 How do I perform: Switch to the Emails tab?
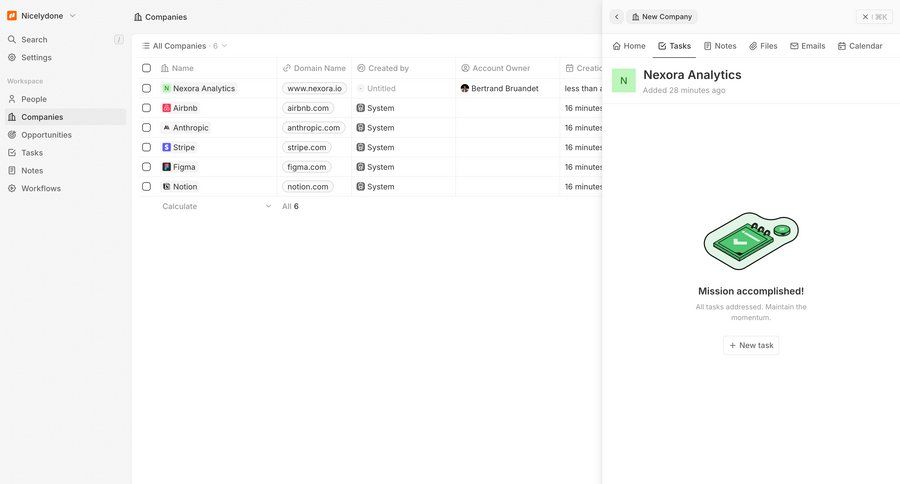click(808, 46)
